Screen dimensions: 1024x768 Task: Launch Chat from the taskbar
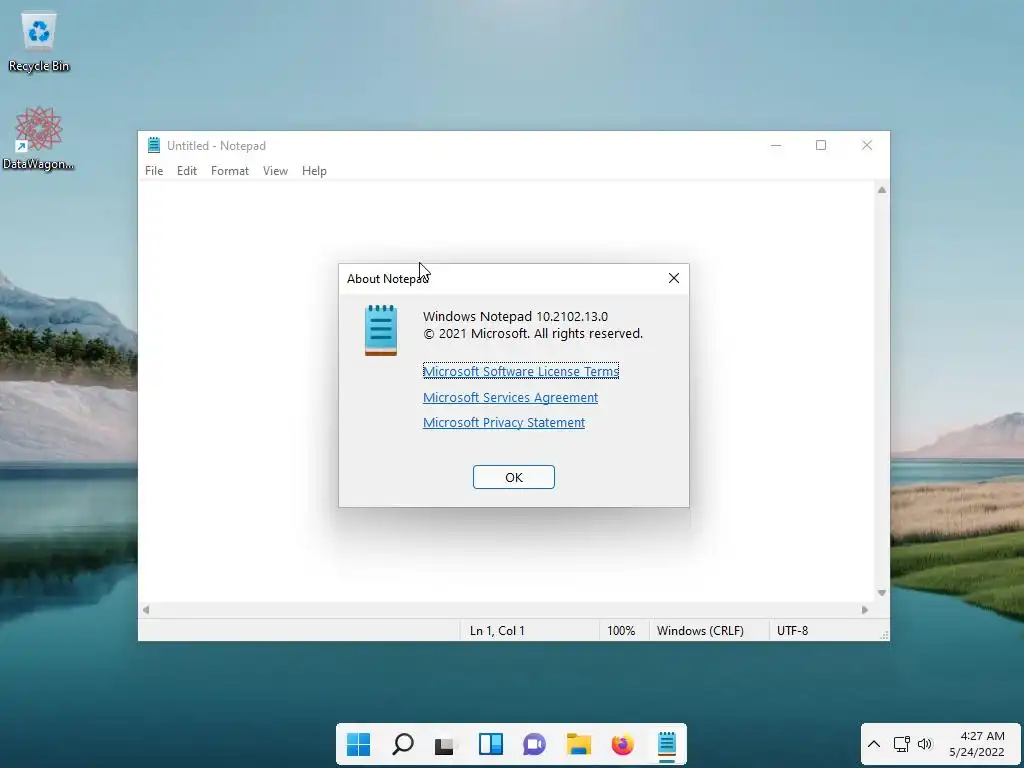point(534,744)
